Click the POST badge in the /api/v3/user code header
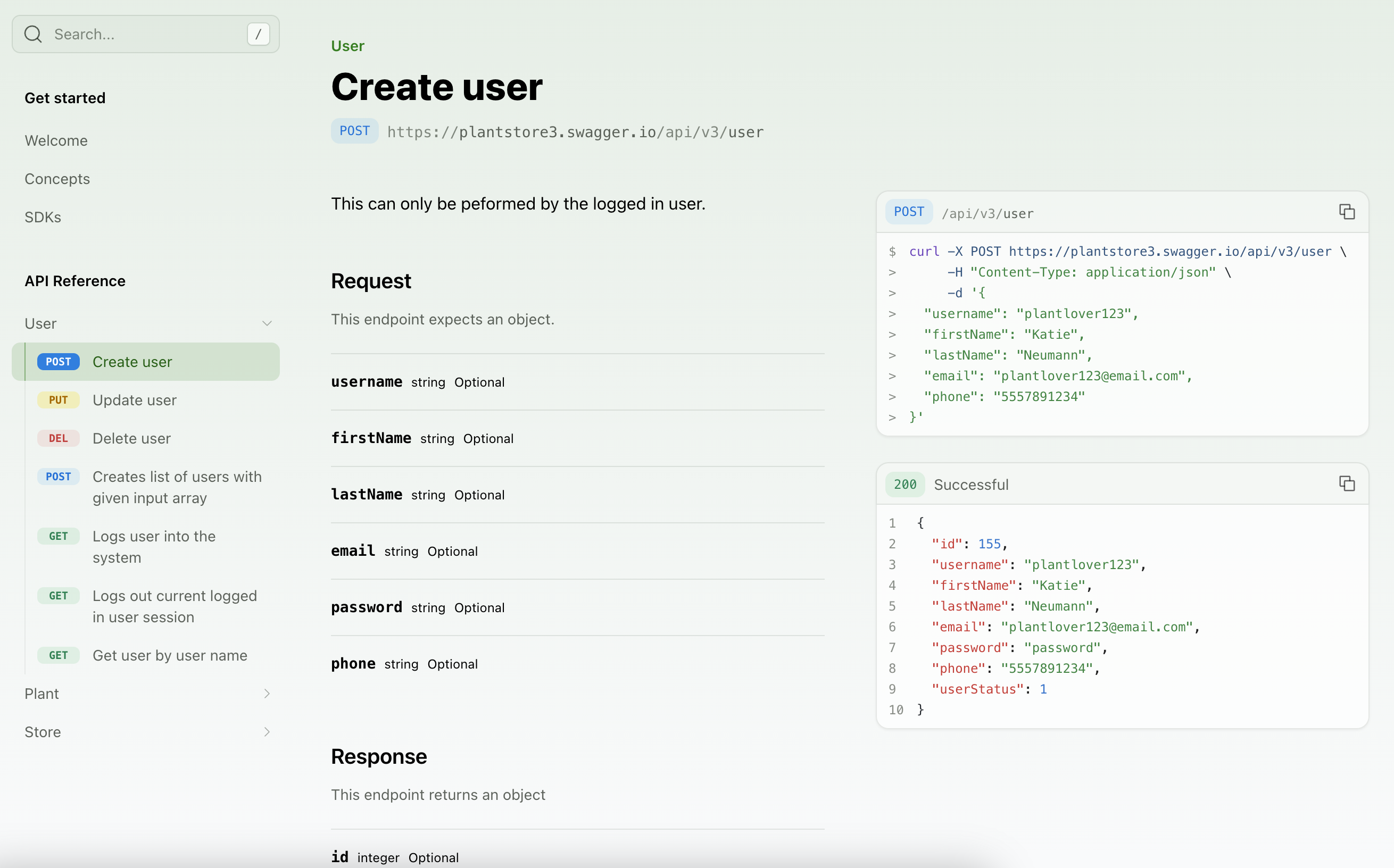This screenshot has width=1394, height=868. (x=909, y=211)
